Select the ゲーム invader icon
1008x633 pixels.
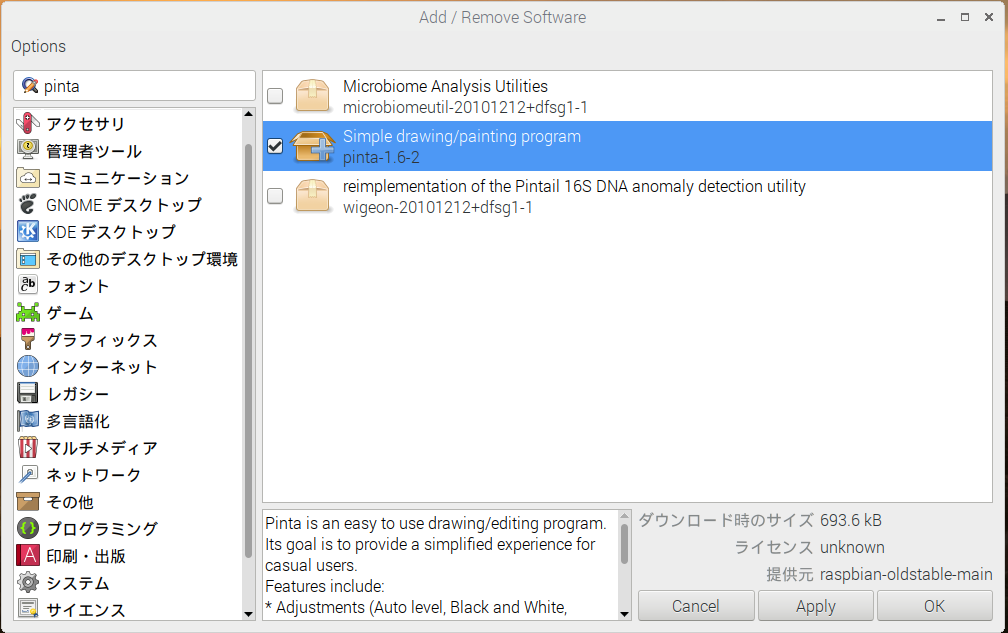[x=28, y=312]
